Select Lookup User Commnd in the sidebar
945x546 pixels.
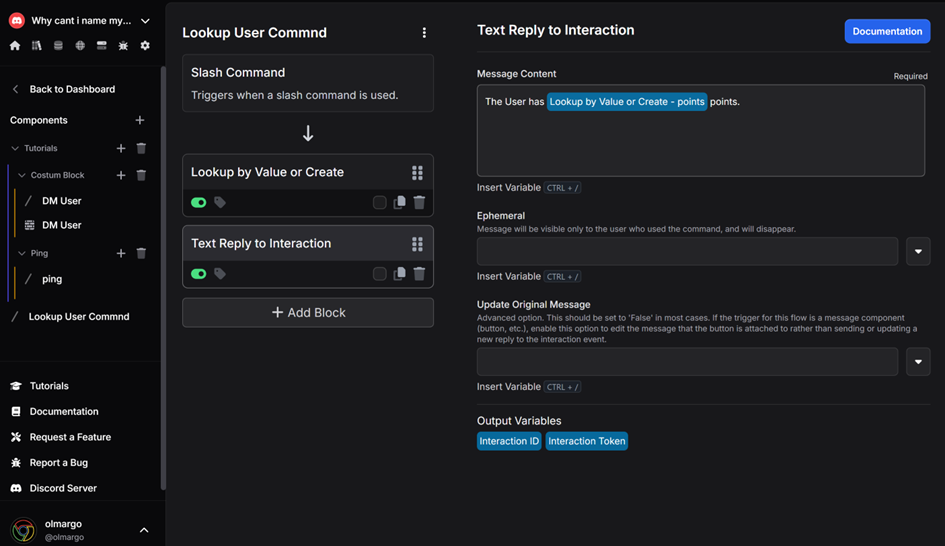point(79,316)
